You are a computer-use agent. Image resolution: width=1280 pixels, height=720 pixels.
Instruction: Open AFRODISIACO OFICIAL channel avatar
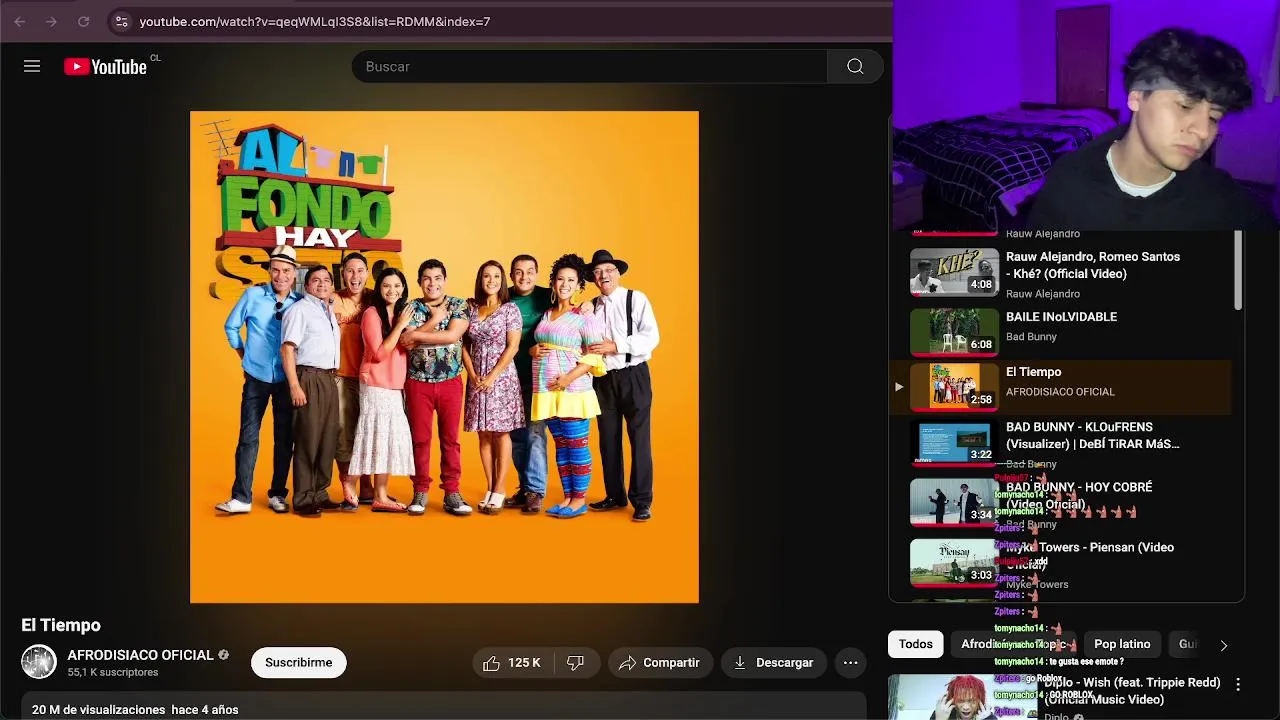[x=39, y=662]
